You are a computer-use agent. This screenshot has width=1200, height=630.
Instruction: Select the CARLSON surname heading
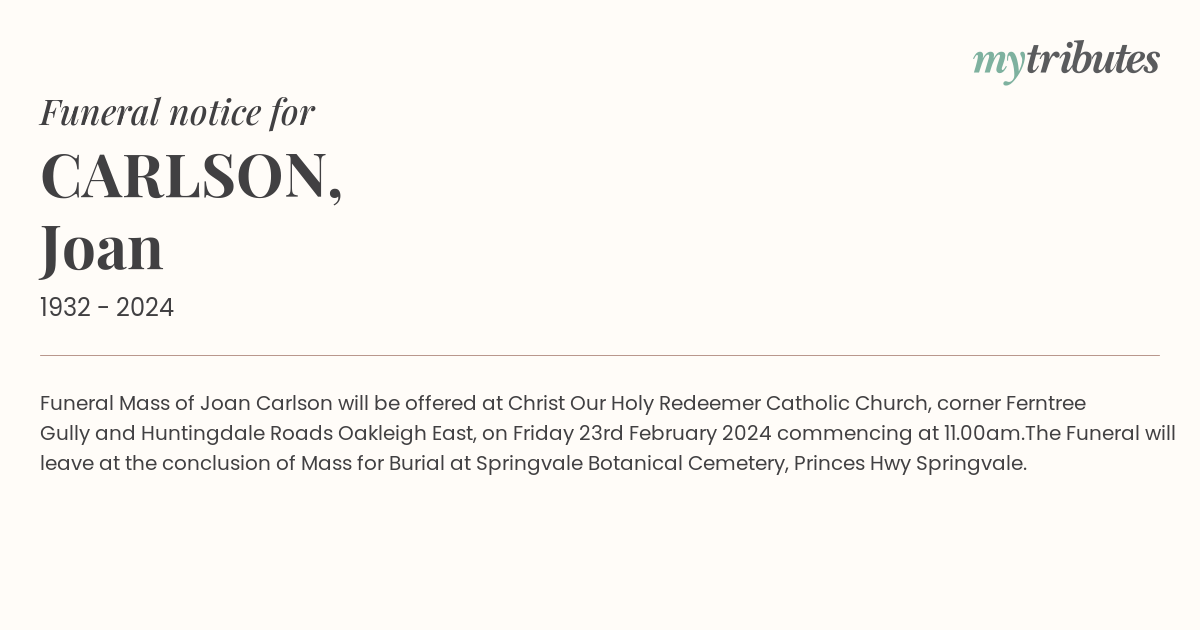(184, 176)
